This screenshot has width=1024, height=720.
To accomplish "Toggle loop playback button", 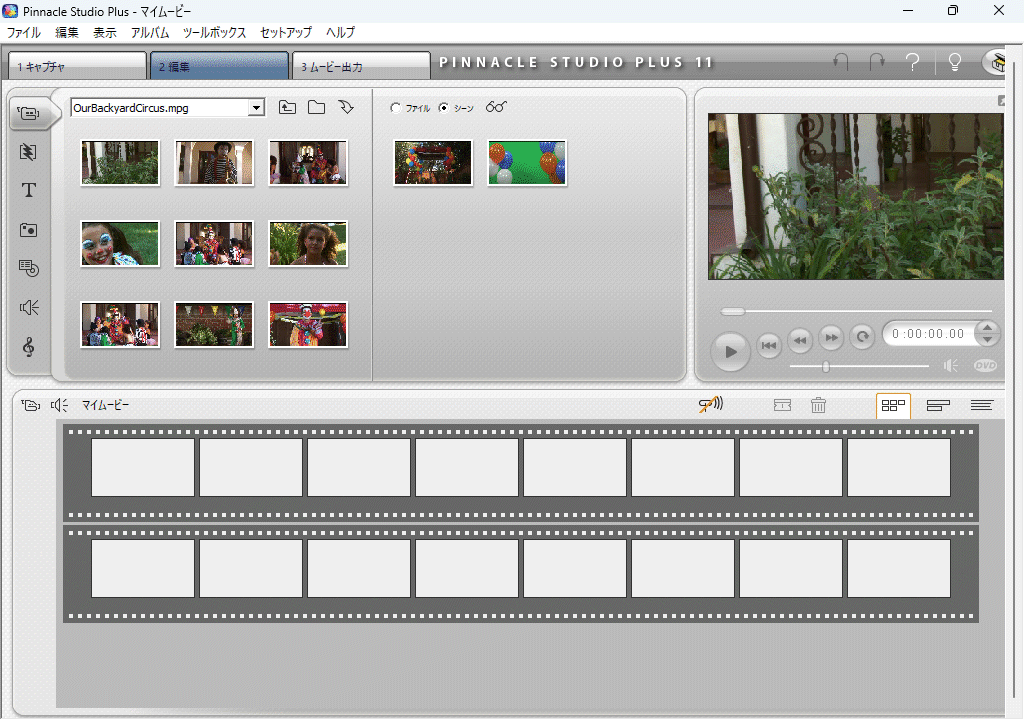I will click(x=863, y=337).
